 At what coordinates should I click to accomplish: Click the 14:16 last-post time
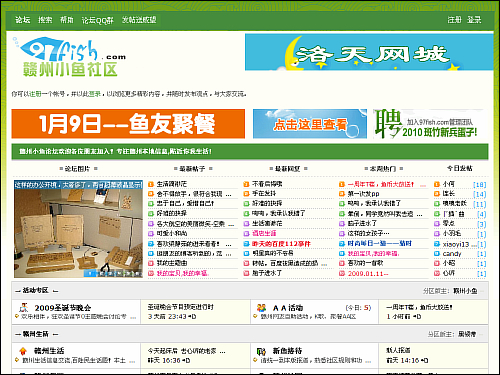point(410,360)
